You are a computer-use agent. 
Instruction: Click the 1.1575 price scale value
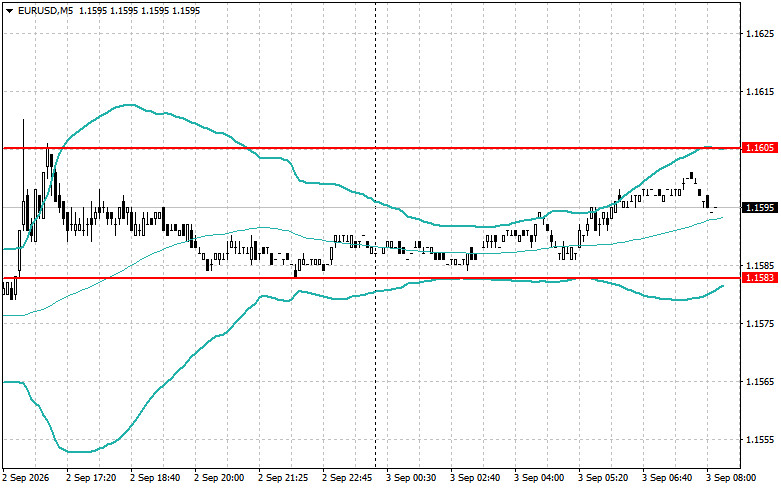pyautogui.click(x=761, y=324)
